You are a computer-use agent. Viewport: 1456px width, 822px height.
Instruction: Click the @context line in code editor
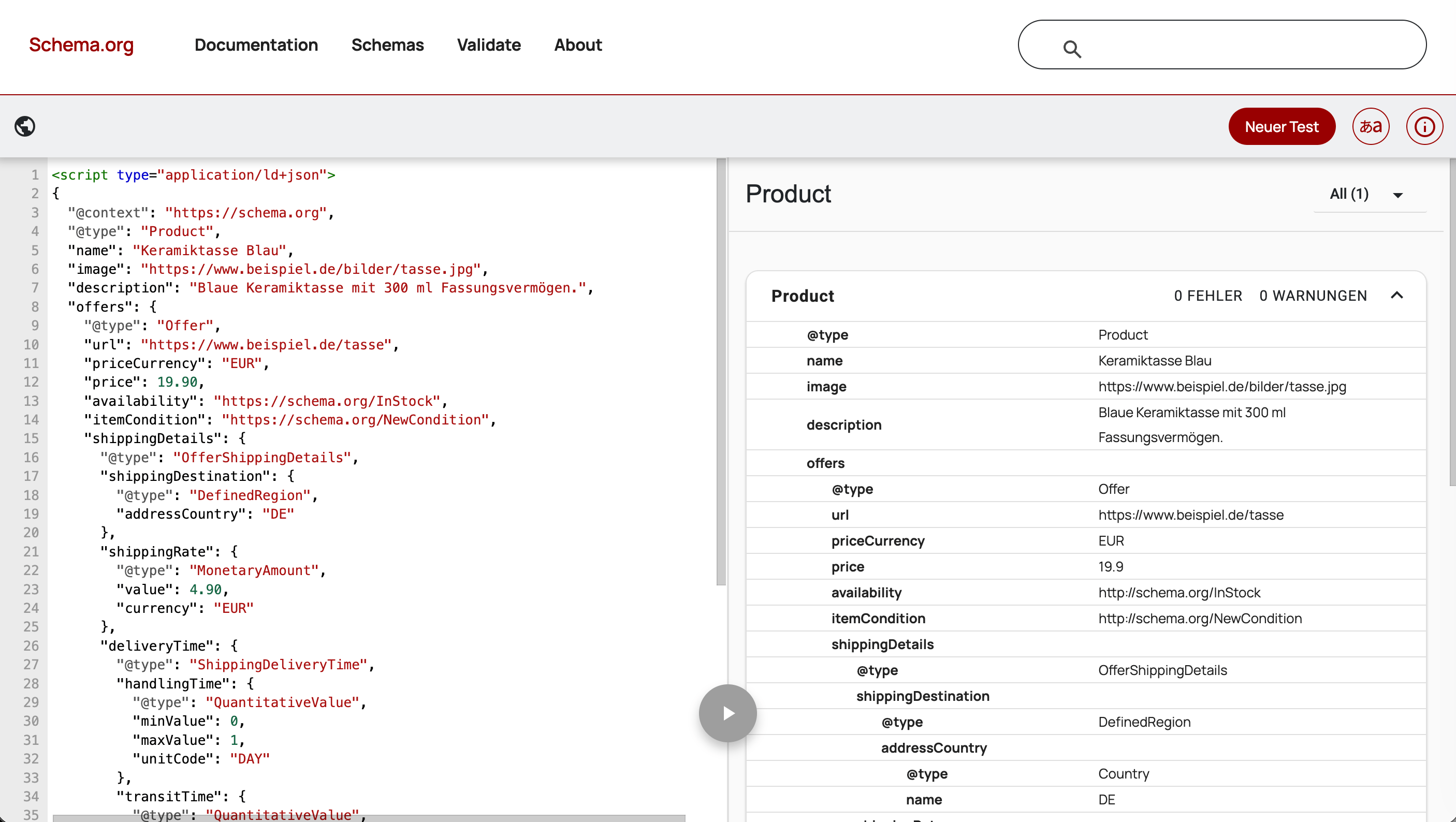(201, 212)
